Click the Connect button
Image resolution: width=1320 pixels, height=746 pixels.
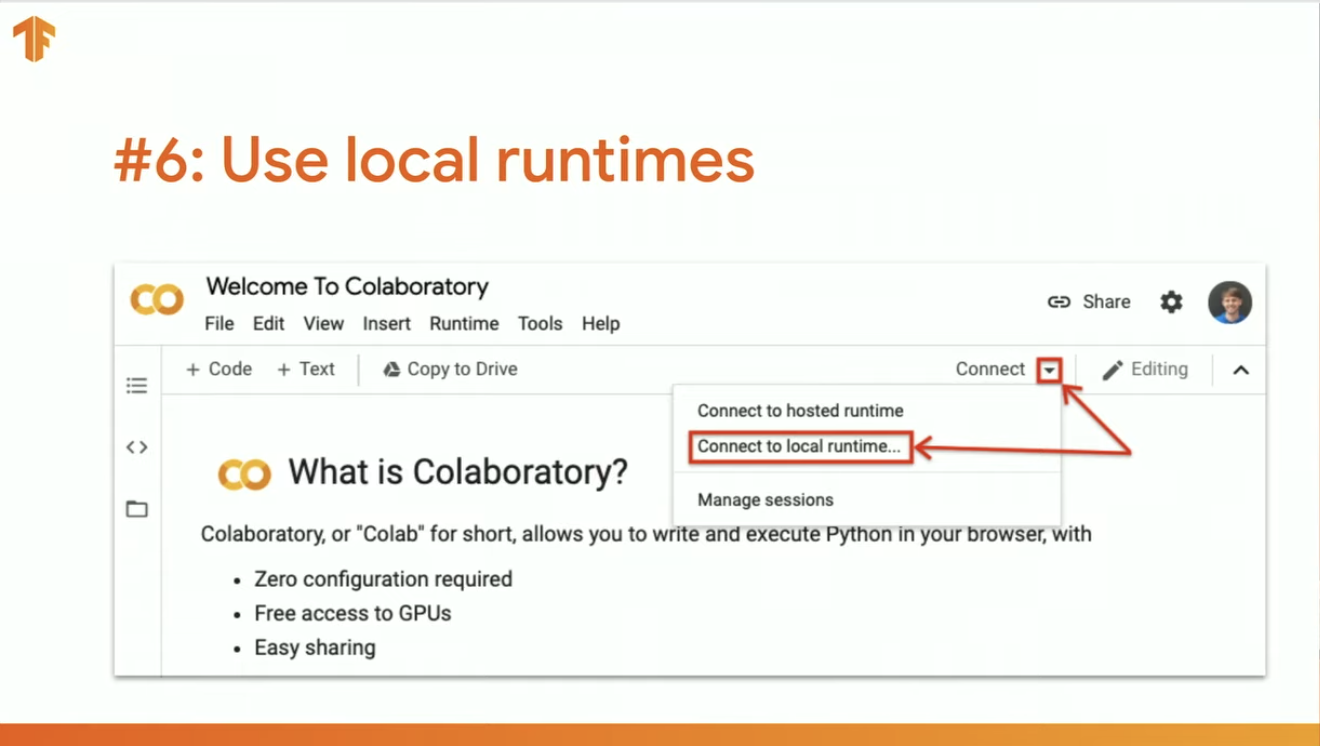tap(990, 369)
